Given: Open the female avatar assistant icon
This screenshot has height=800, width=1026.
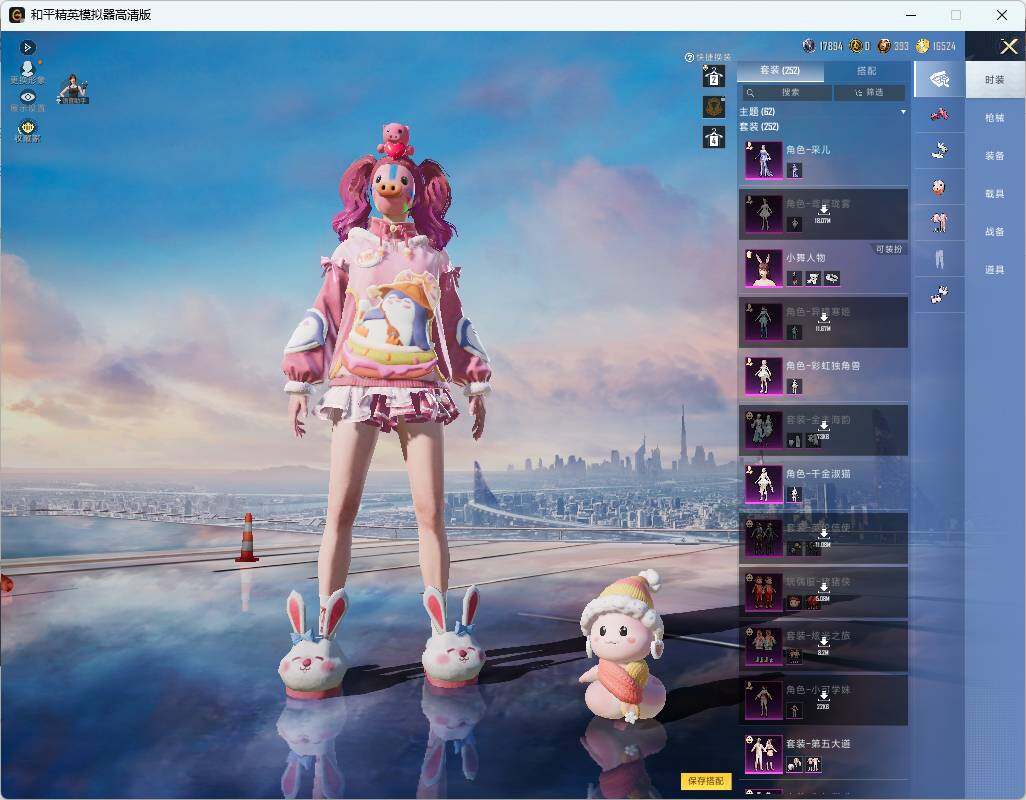Looking at the screenshot, I should tap(73, 89).
